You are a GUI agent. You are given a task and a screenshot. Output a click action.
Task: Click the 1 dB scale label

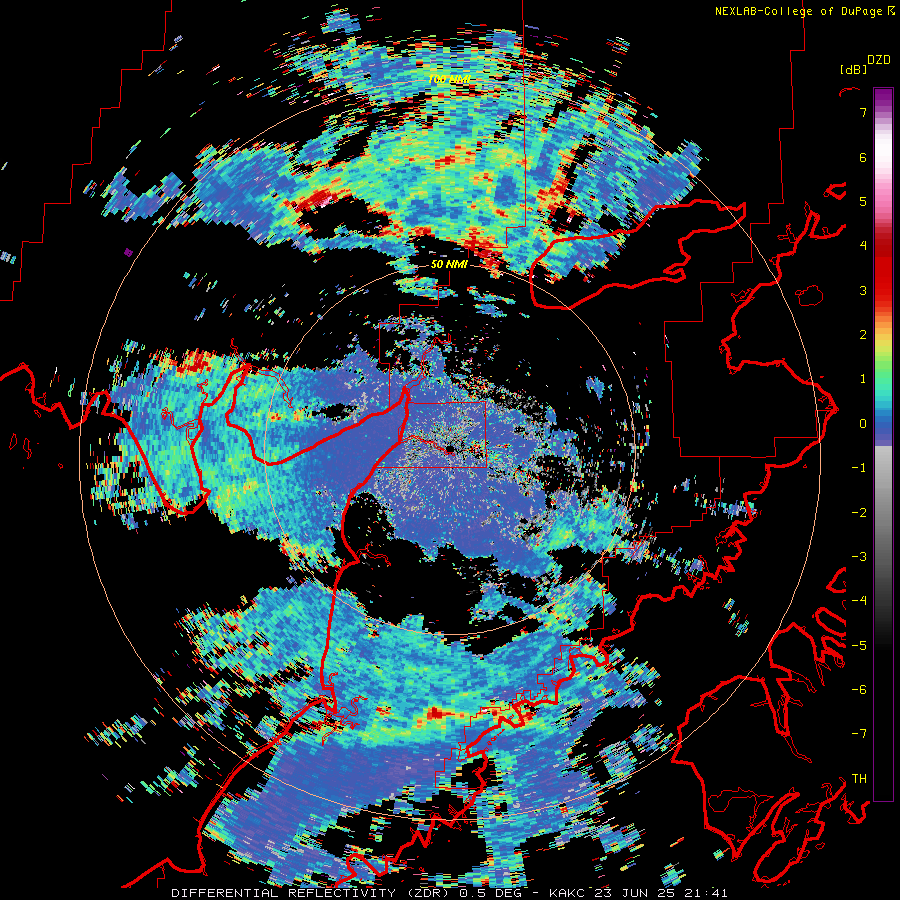(x=863, y=379)
